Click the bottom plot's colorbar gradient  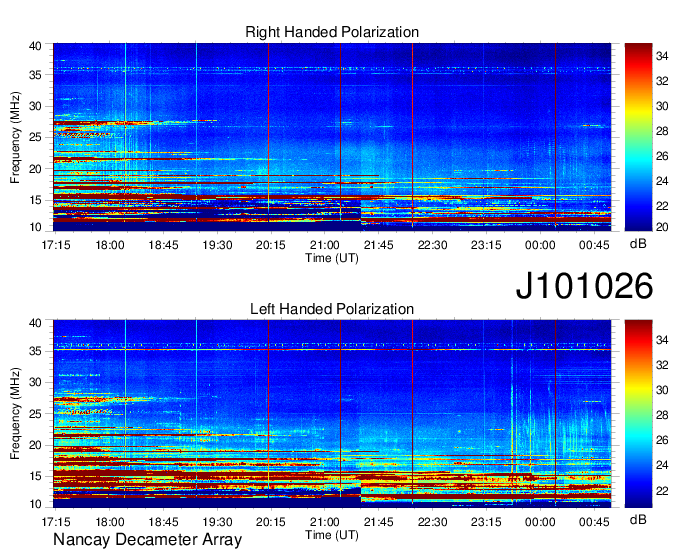pyautogui.click(x=638, y=414)
